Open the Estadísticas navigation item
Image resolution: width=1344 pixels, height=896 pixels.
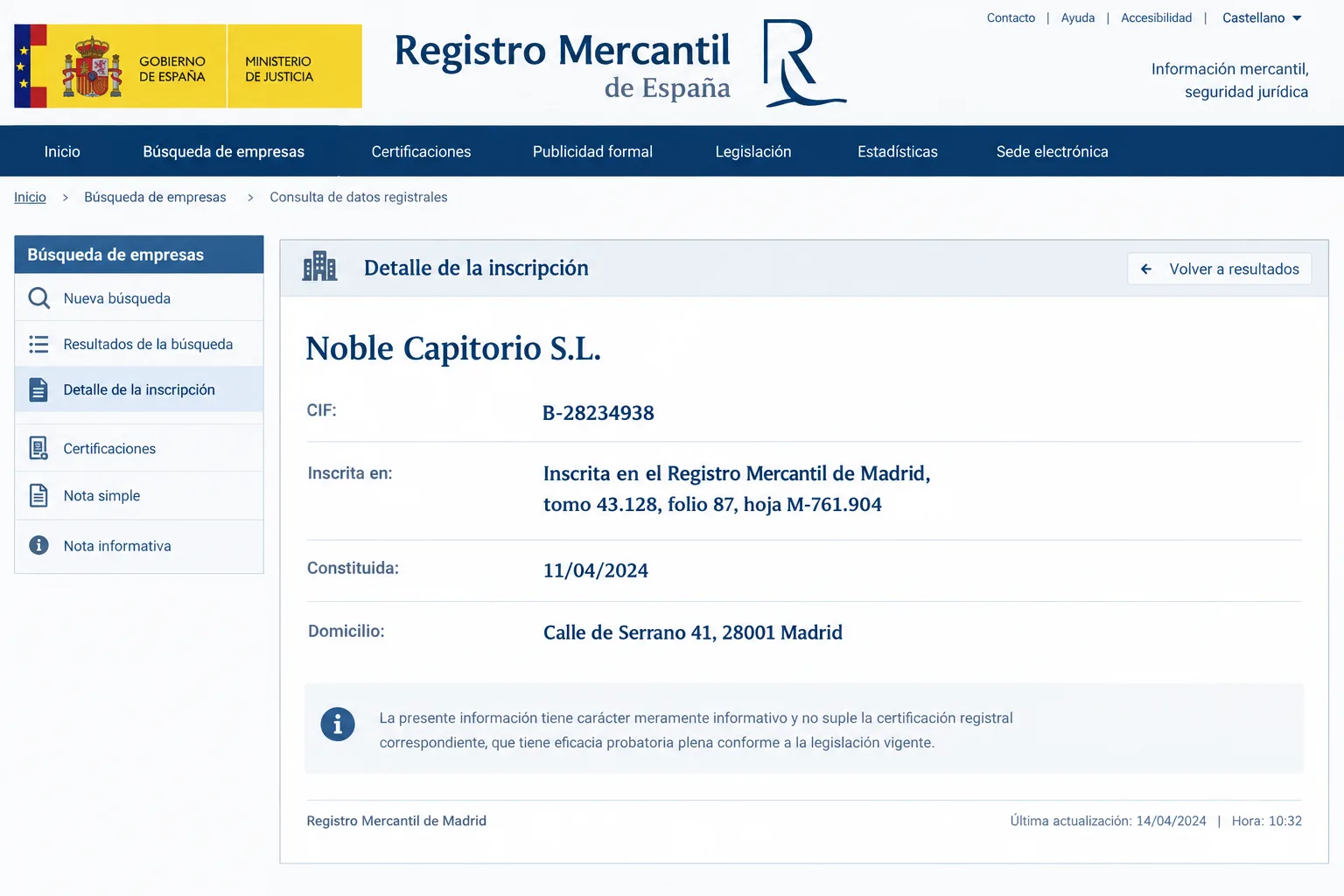point(898,151)
